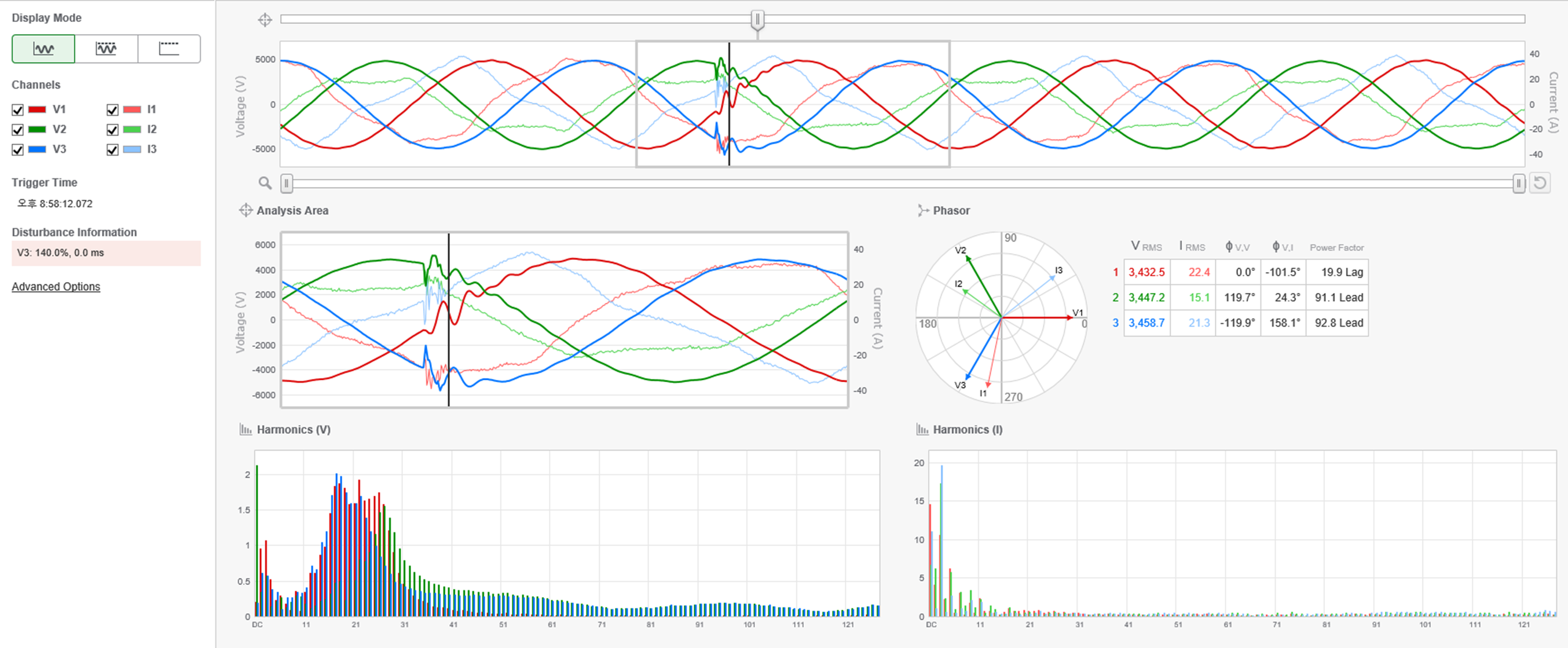Uncheck the V1 channel checkbox
1568x648 pixels.
(17, 110)
